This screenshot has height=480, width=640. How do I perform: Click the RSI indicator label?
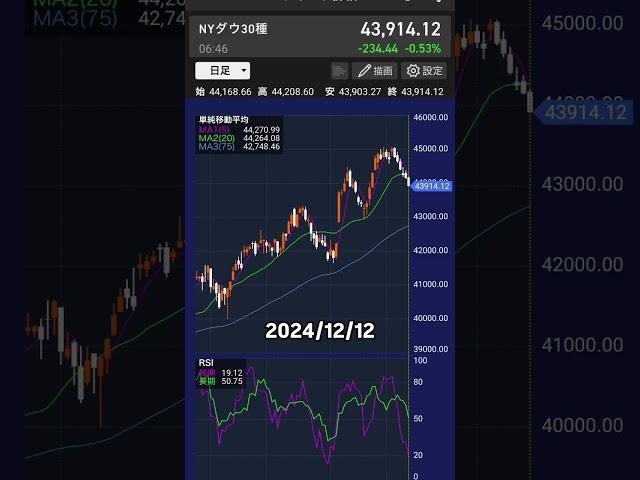[x=206, y=362]
